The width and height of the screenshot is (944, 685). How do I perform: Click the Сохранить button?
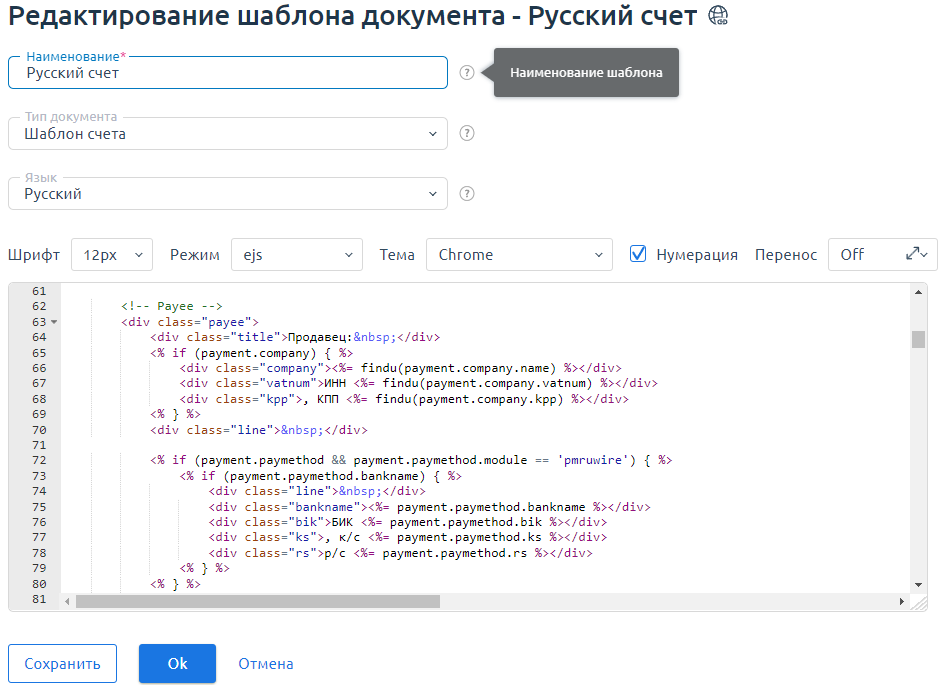[x=62, y=663]
